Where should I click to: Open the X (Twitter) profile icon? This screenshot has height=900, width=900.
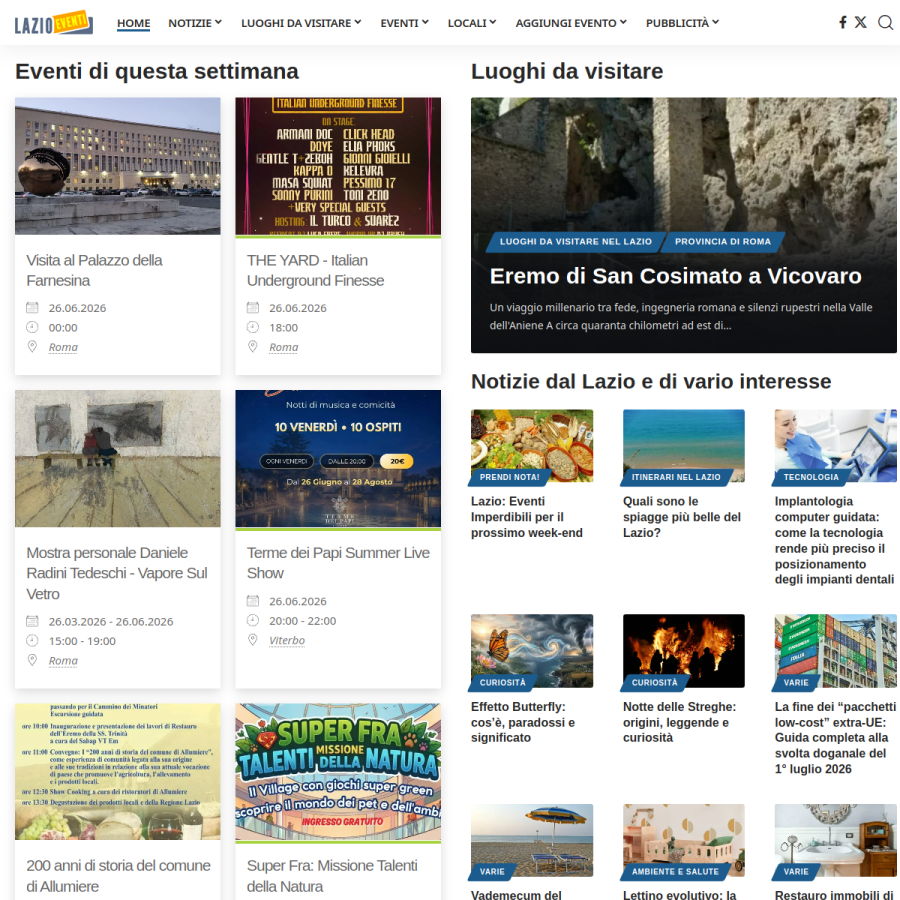click(860, 22)
